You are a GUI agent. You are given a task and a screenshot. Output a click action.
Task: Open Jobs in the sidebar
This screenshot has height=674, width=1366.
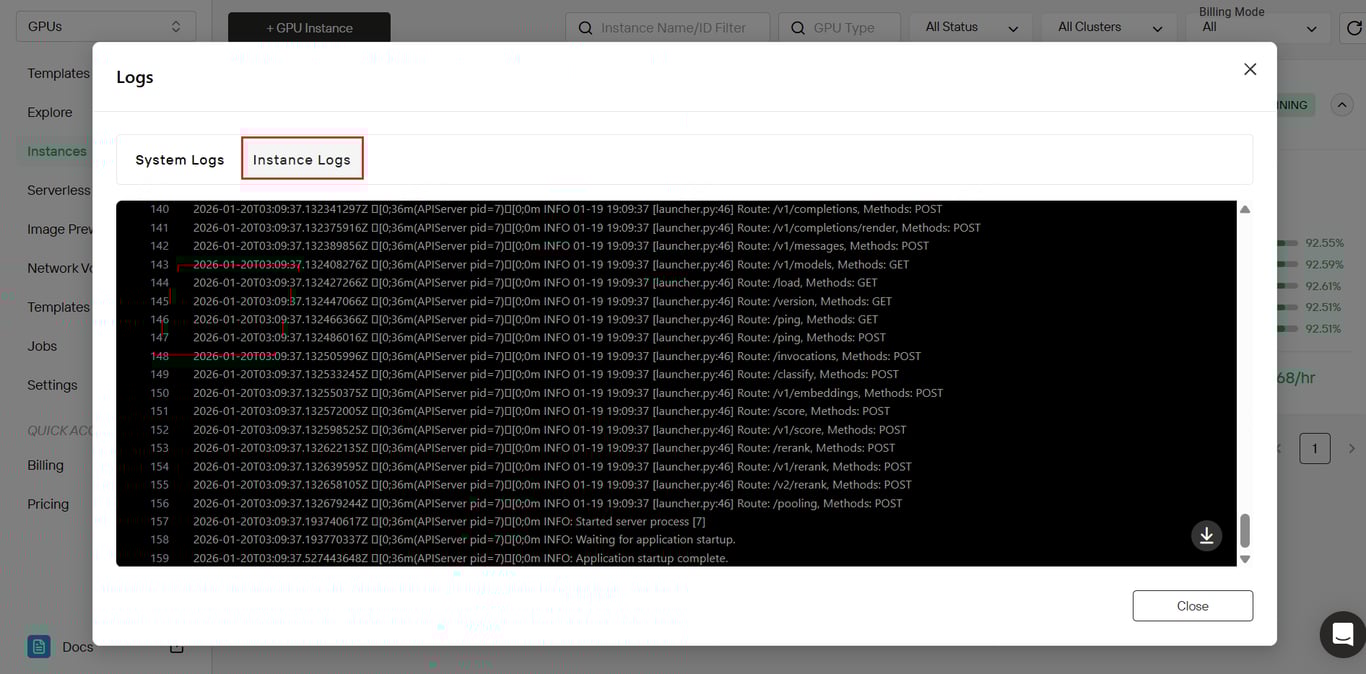tap(42, 346)
